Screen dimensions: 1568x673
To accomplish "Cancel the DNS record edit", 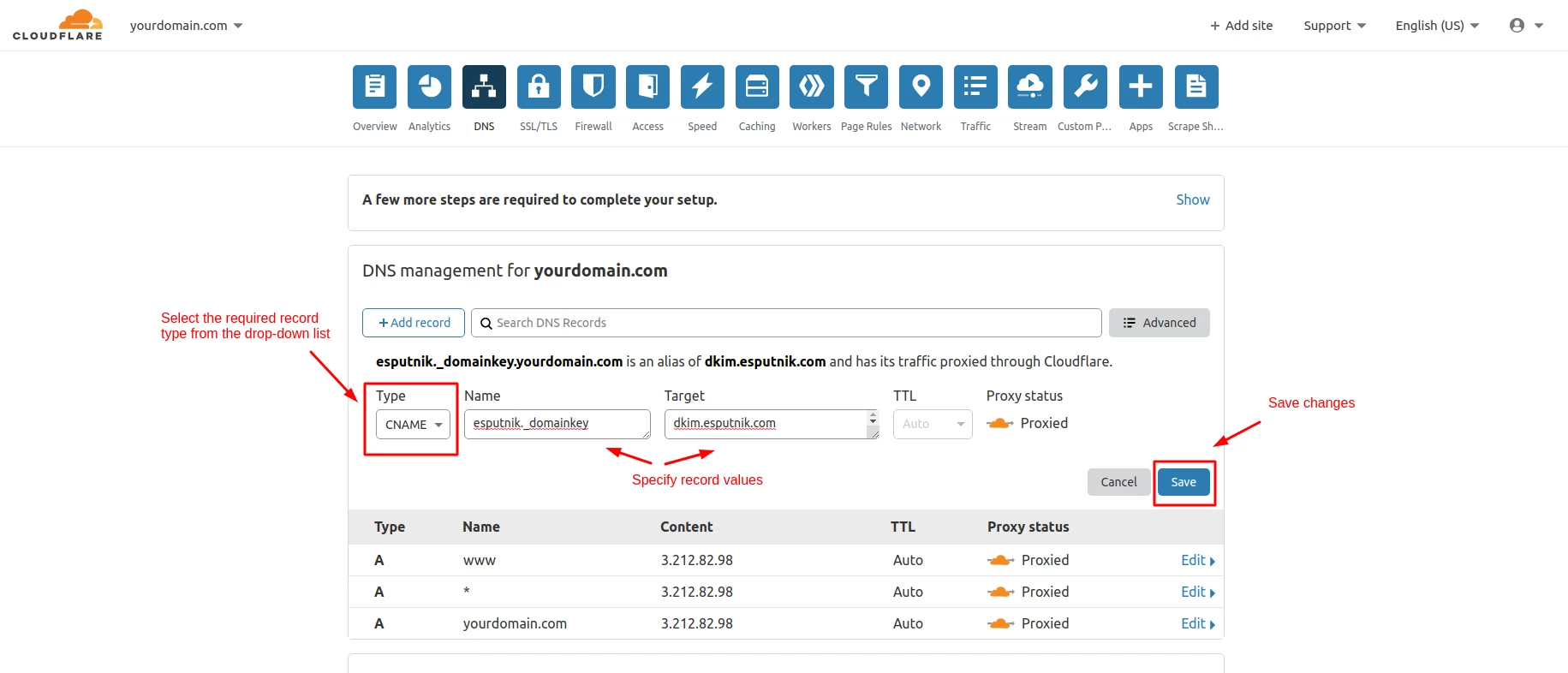I will point(1118,482).
